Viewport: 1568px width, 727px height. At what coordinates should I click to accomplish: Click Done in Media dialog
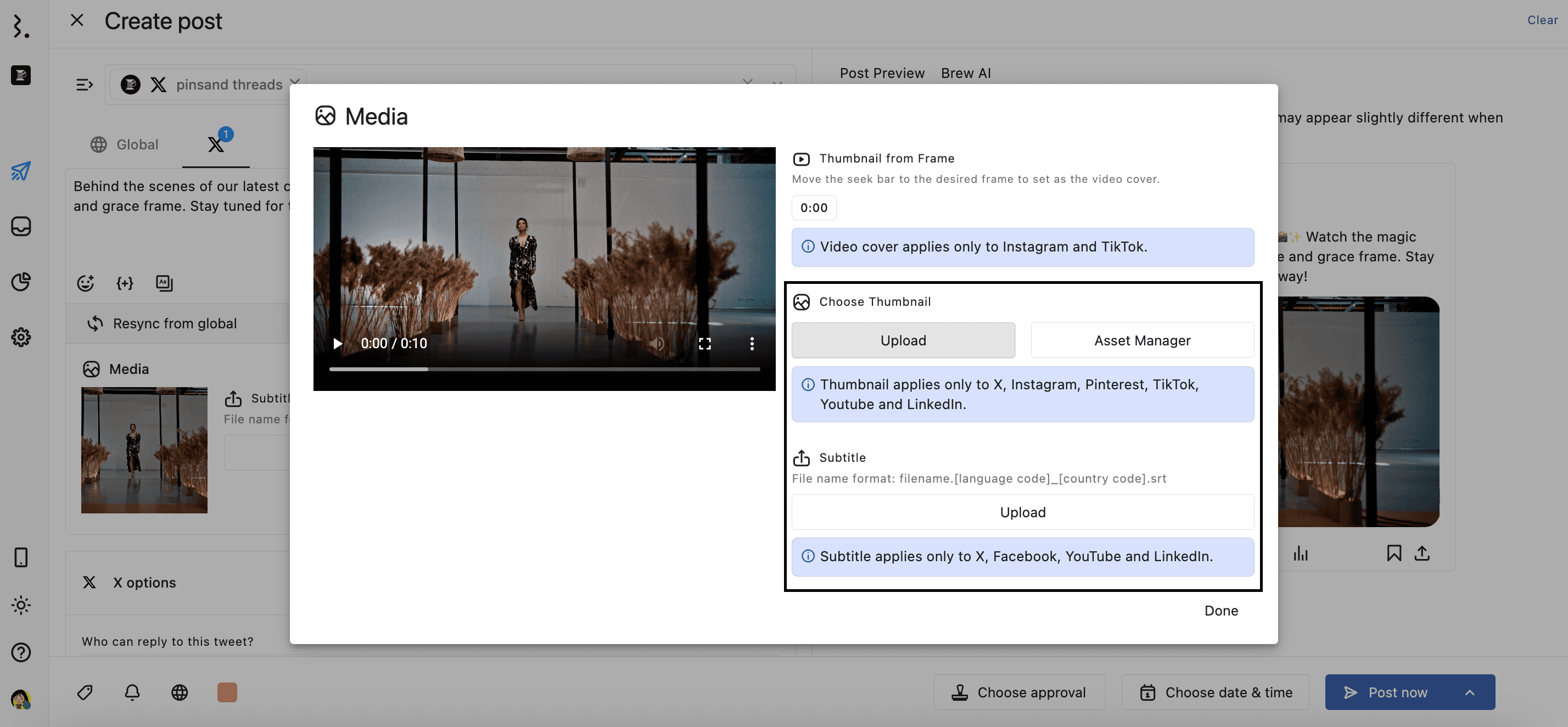(1220, 610)
